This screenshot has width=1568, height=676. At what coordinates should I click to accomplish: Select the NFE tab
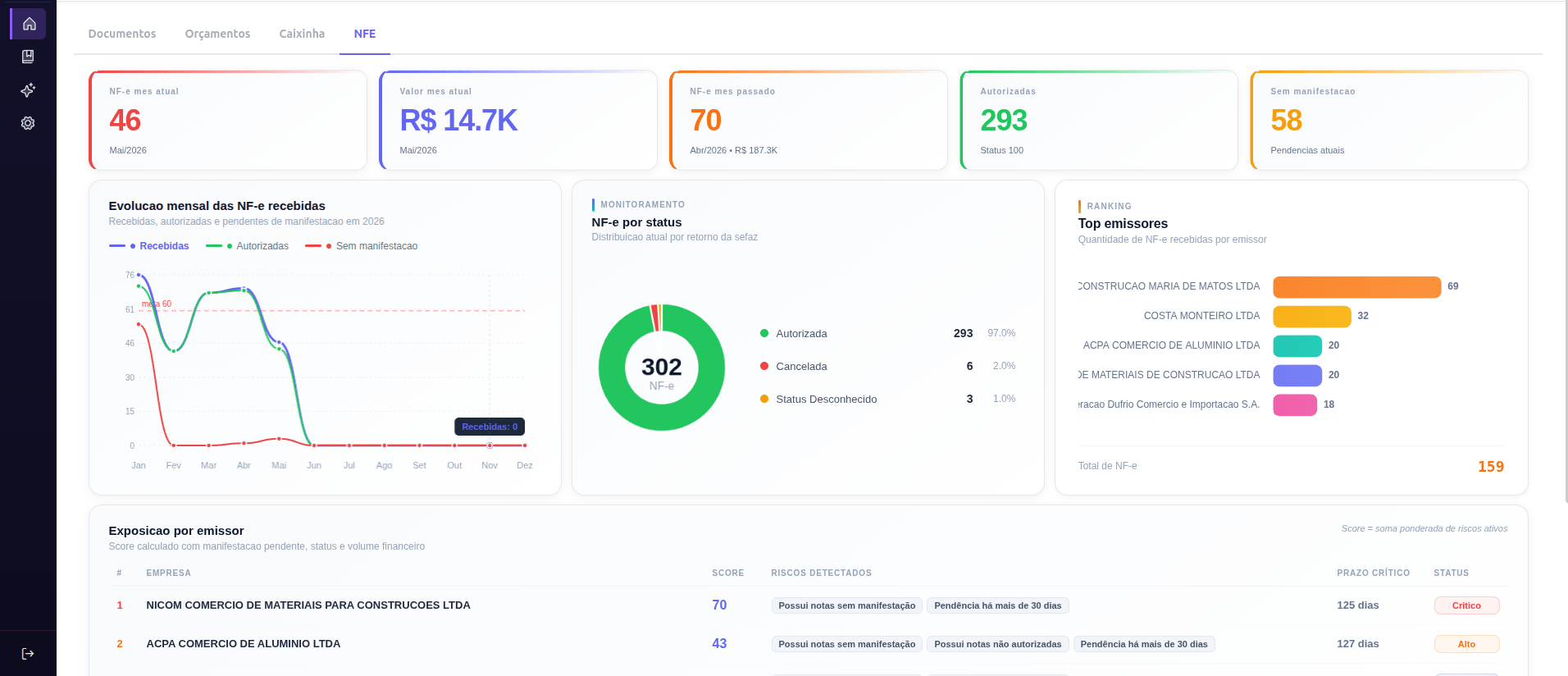point(365,34)
